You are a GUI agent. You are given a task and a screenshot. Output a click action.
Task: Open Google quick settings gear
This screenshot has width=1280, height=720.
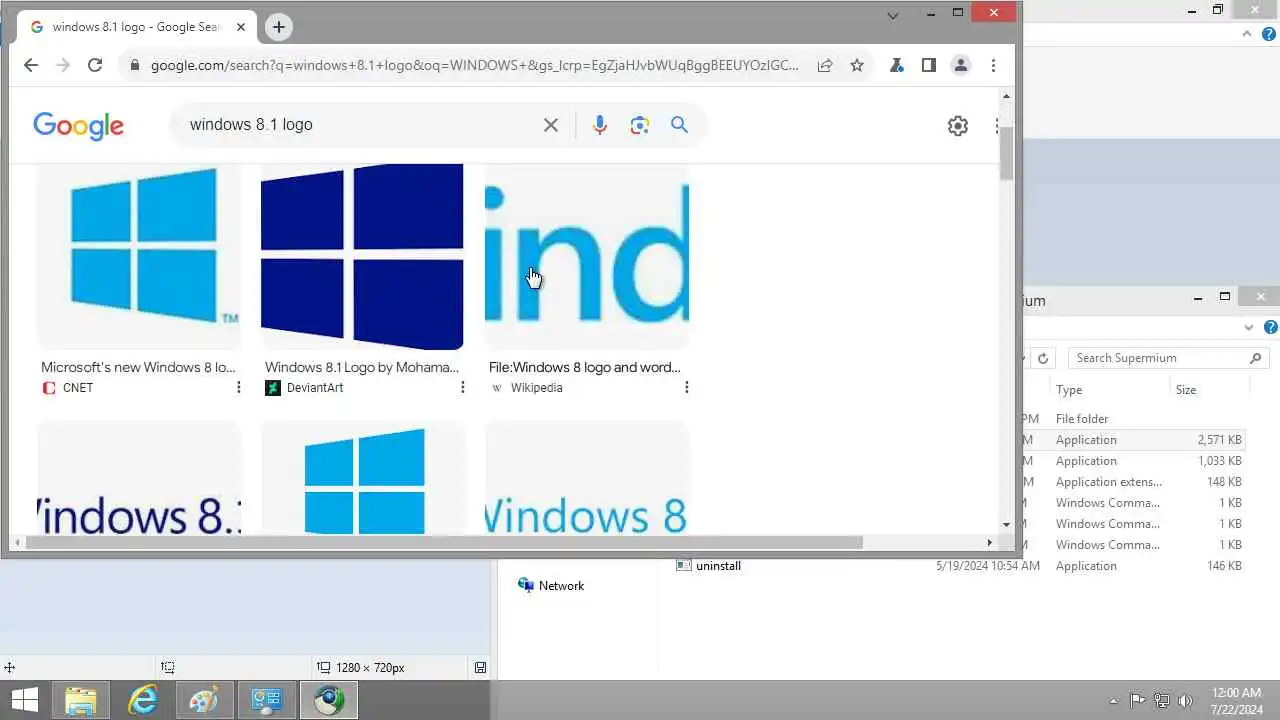pos(958,125)
